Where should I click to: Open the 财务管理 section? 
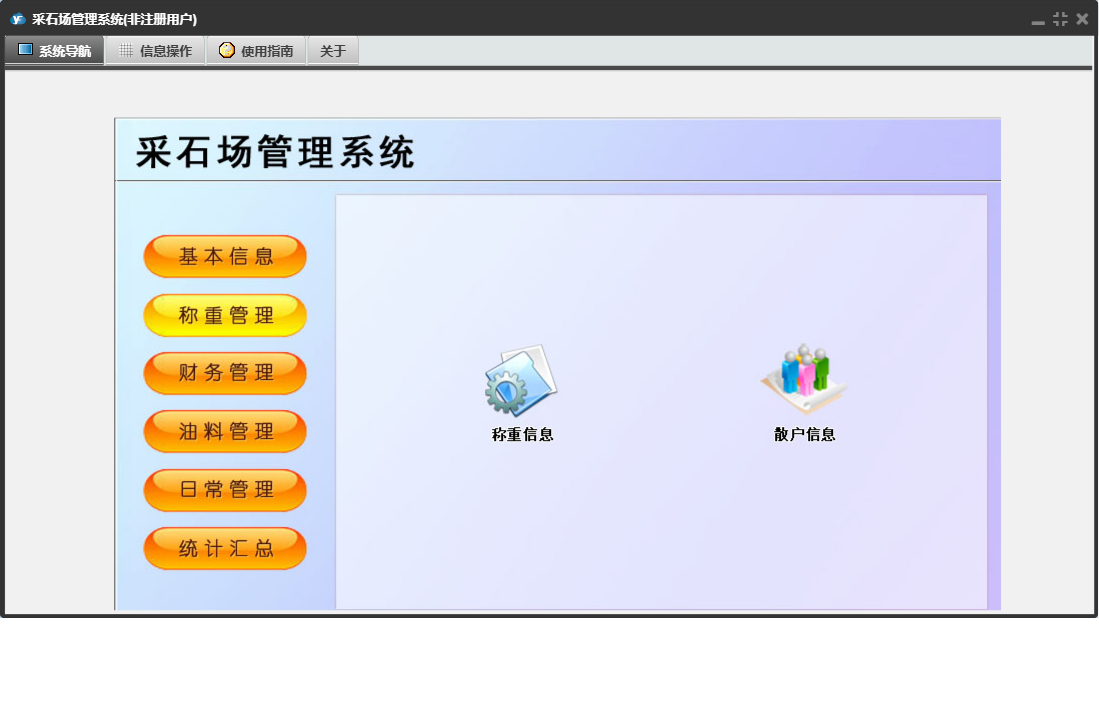click(225, 373)
